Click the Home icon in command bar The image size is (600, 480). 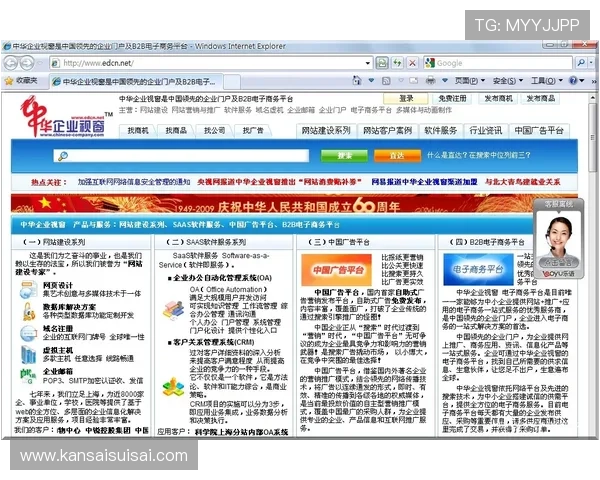[357, 80]
